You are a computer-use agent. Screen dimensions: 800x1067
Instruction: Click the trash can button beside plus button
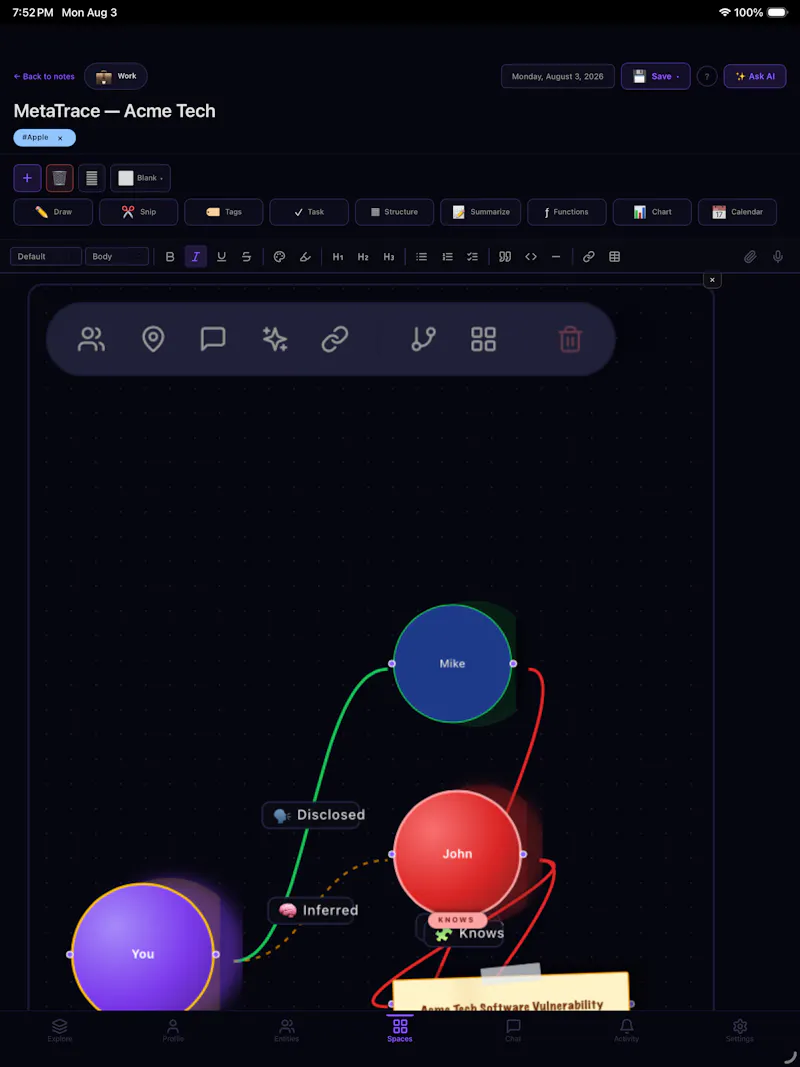click(x=60, y=178)
